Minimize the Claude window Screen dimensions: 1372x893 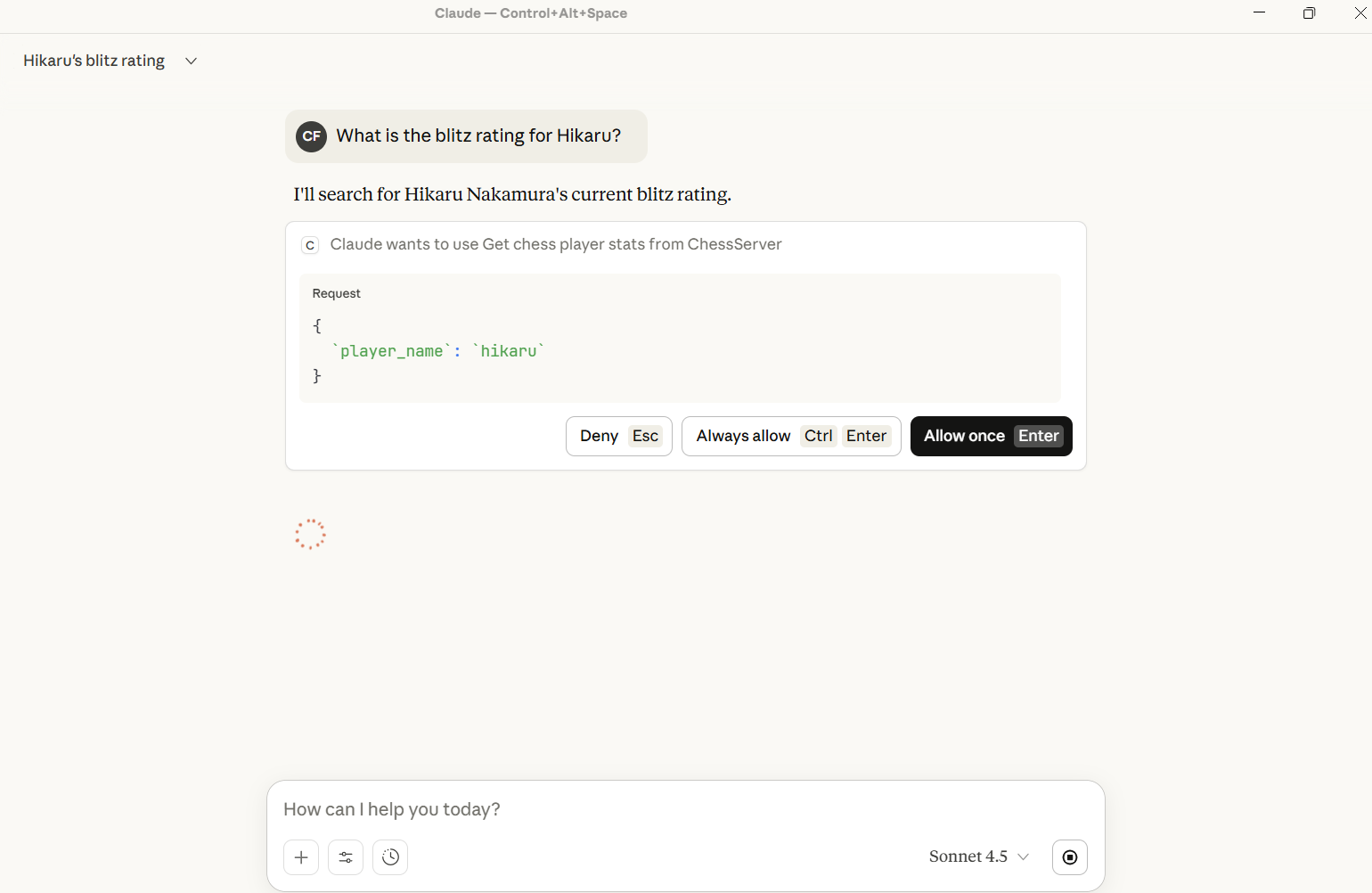(1259, 12)
